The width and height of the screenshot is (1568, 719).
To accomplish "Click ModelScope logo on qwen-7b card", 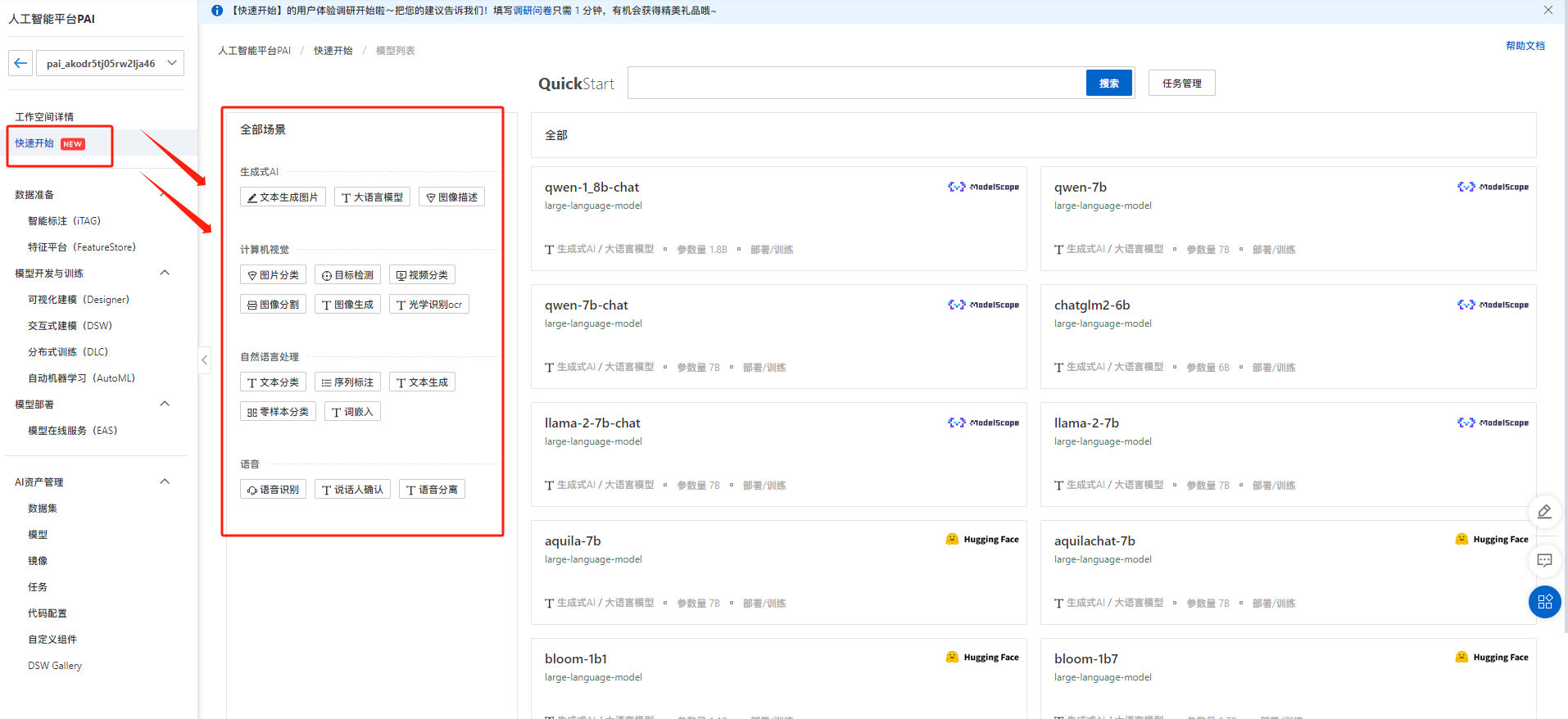I will (x=1493, y=187).
